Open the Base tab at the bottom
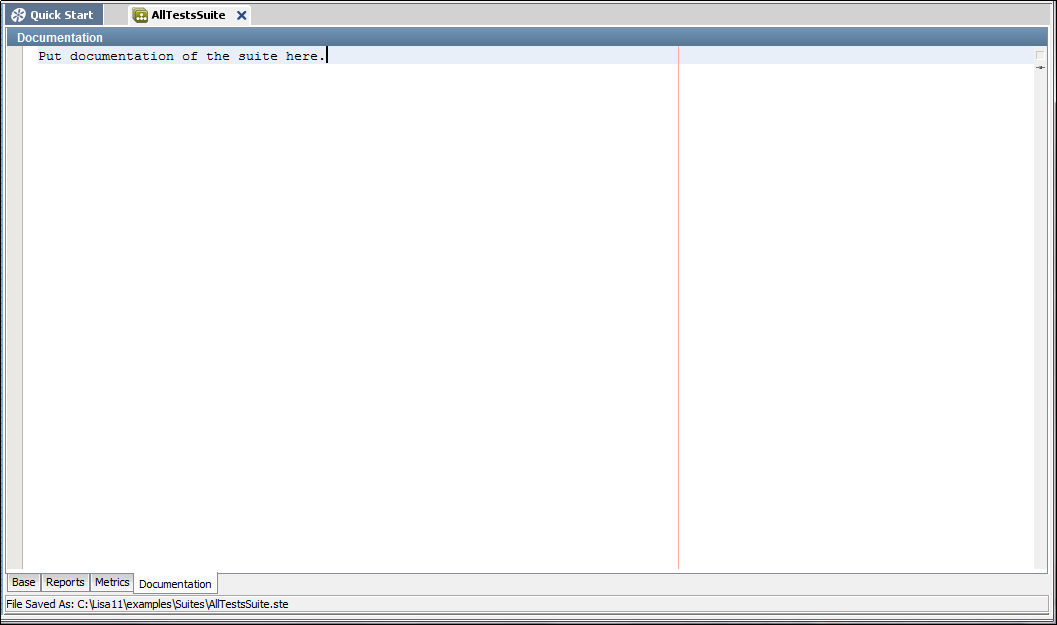This screenshot has height=625, width=1057. pyautogui.click(x=22, y=583)
